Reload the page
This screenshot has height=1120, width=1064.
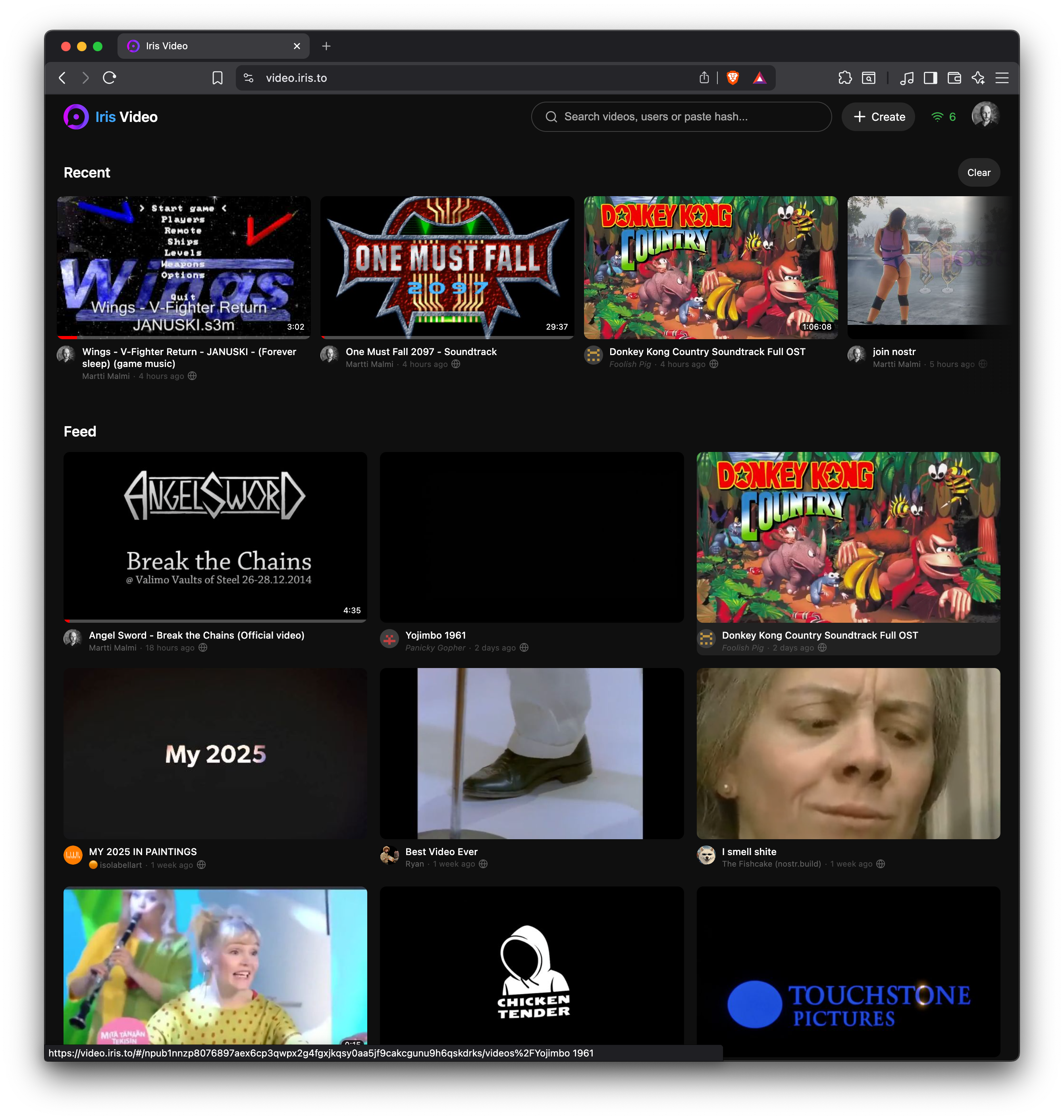[110, 78]
